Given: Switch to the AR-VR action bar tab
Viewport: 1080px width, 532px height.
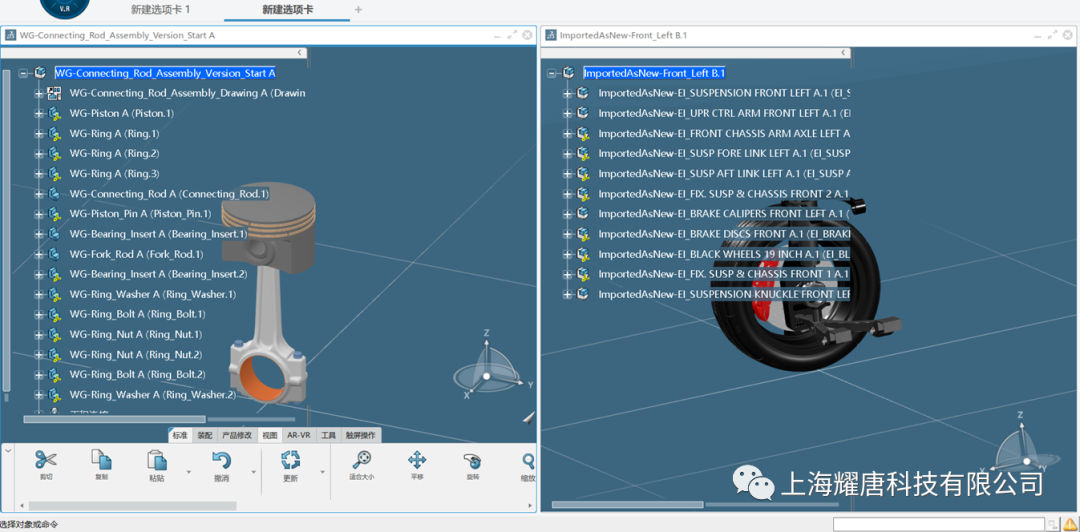Looking at the screenshot, I should click(299, 436).
